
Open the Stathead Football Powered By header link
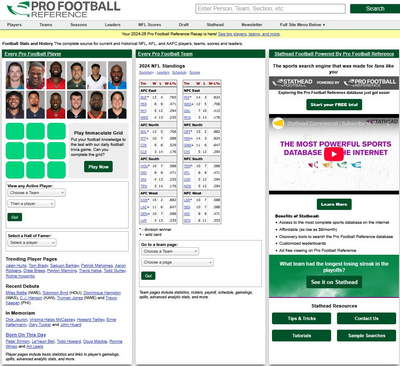coord(334,54)
